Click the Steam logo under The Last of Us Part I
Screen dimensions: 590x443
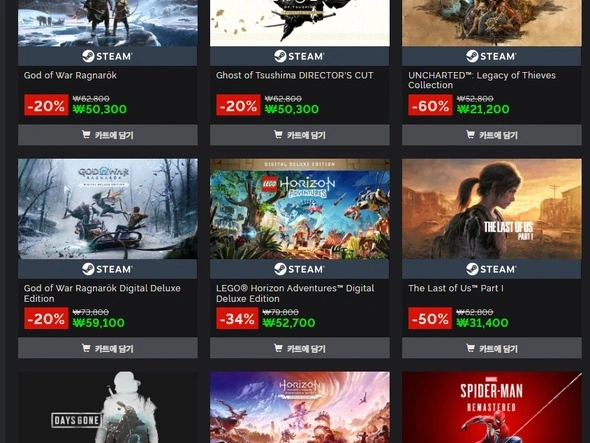(x=491, y=269)
